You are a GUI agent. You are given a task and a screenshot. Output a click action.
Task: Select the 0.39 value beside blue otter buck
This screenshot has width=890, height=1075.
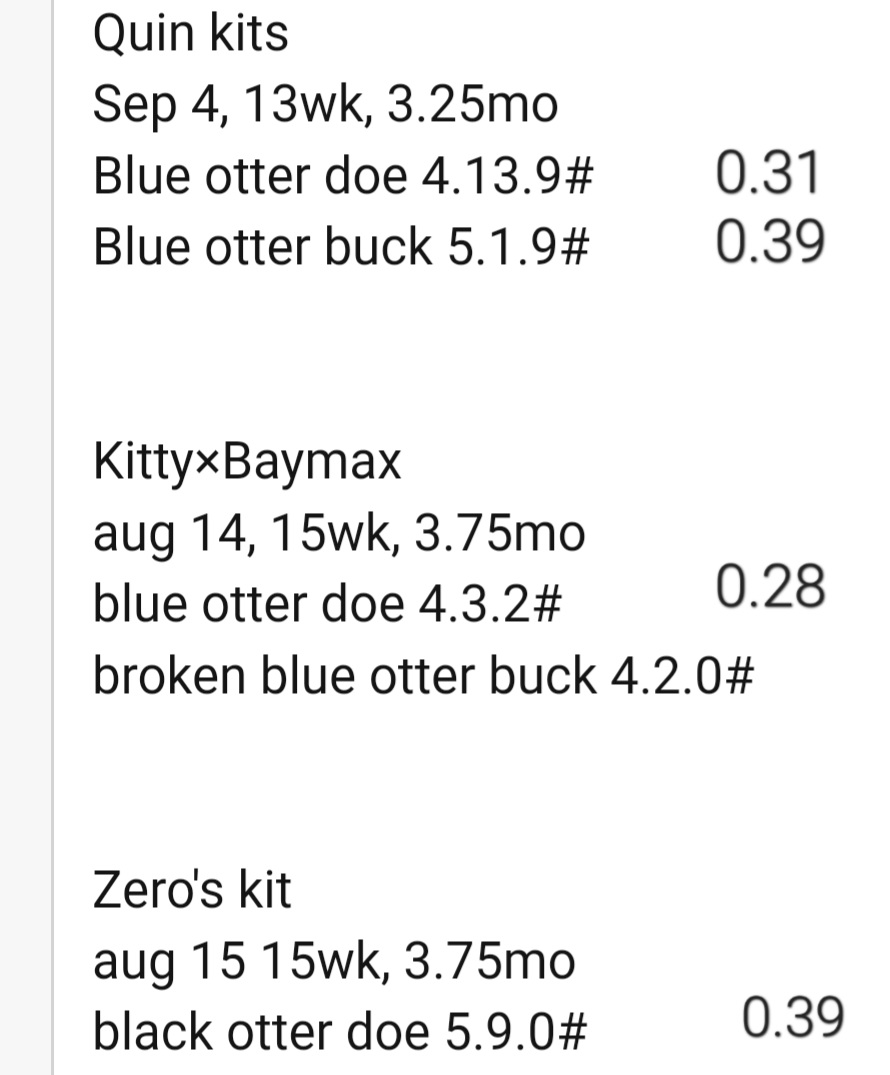(x=769, y=242)
